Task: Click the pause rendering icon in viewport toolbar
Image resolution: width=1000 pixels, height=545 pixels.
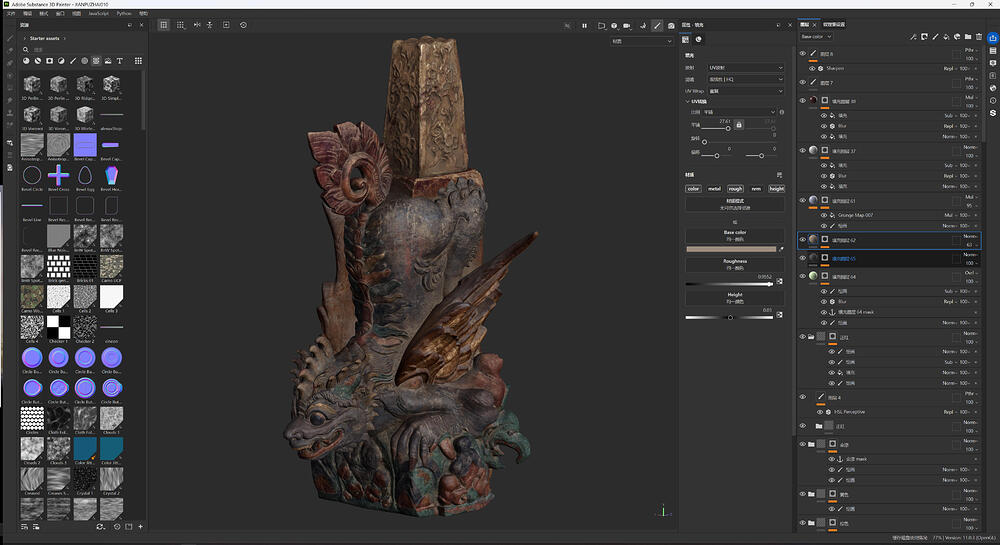Action: 584,25
